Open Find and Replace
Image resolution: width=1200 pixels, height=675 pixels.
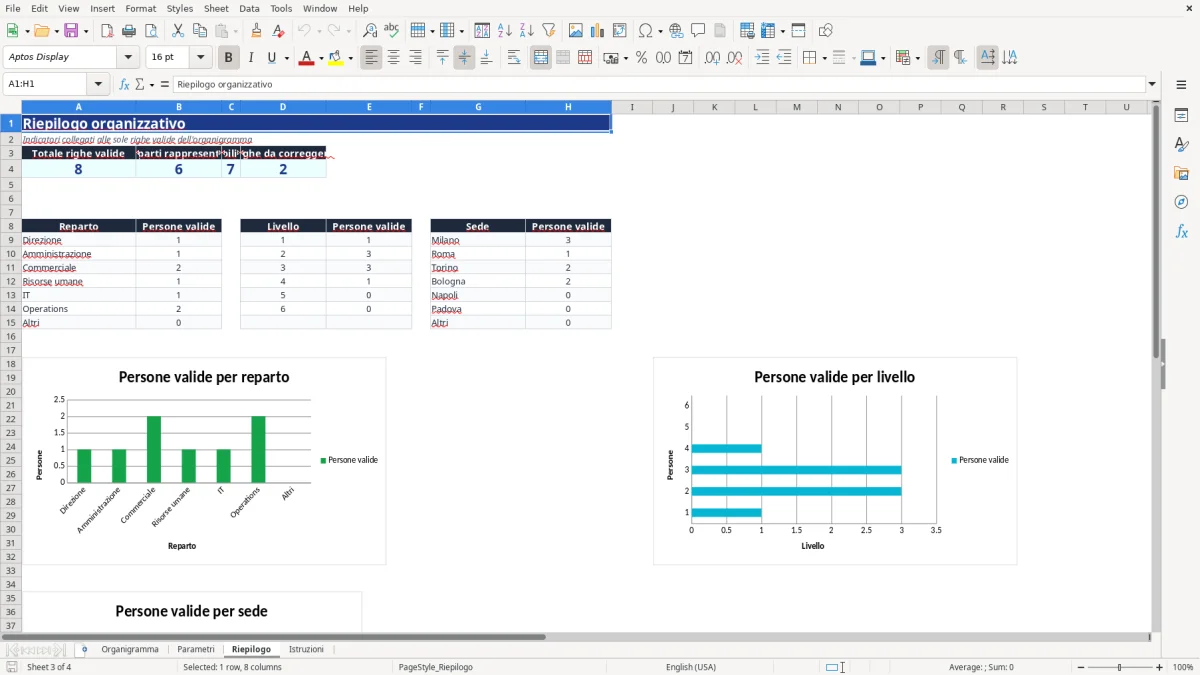coord(370,31)
